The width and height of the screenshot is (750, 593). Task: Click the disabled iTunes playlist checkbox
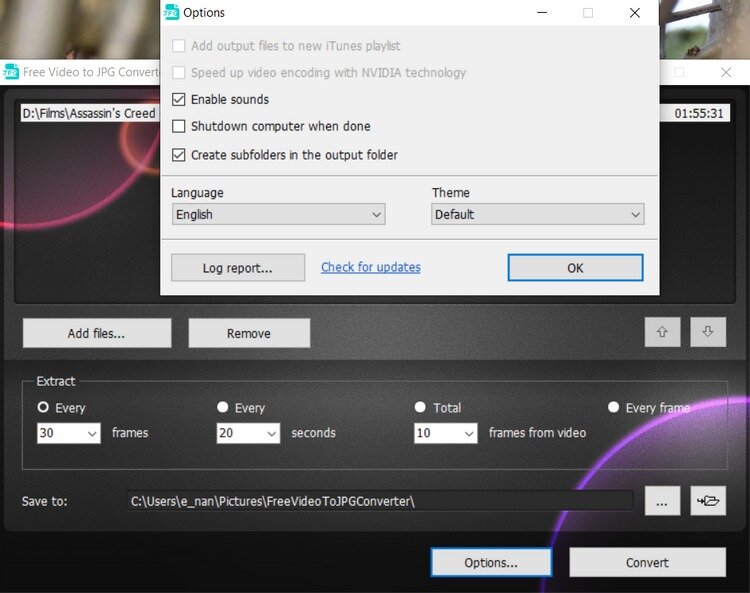coord(178,46)
